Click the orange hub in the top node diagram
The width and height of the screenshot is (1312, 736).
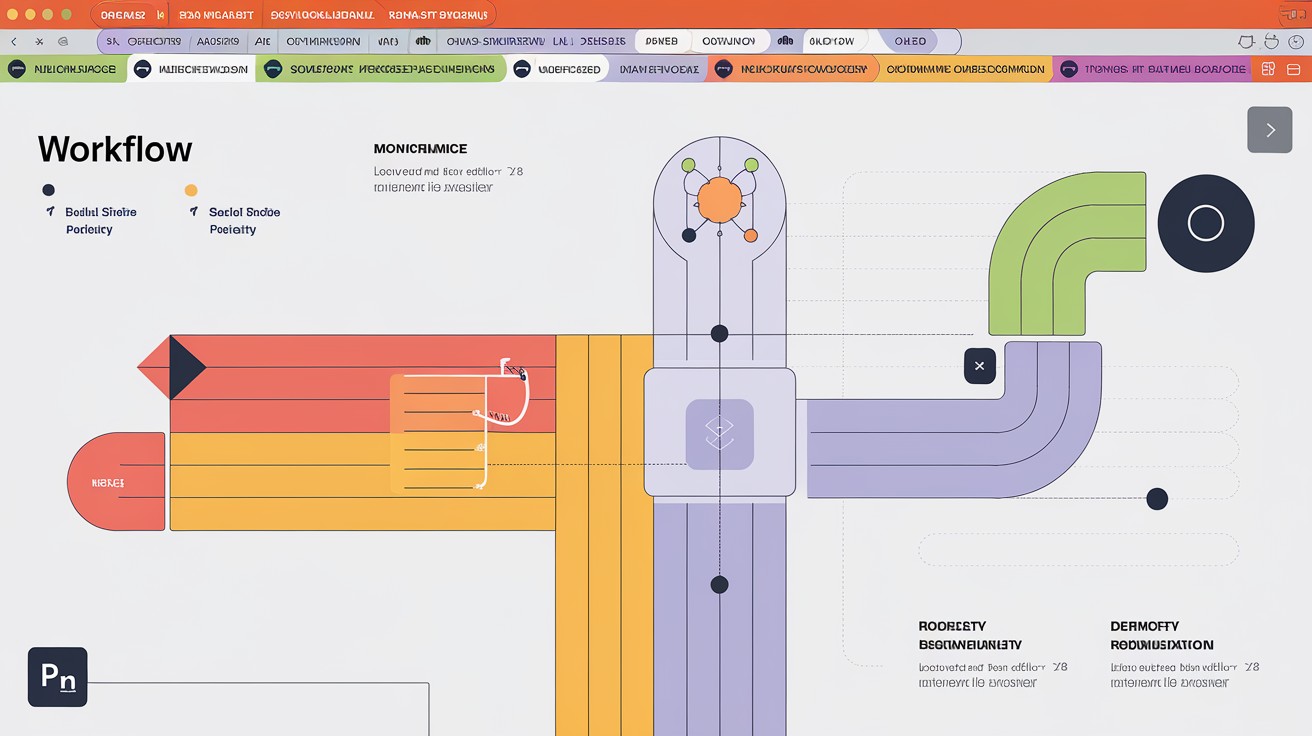(719, 200)
